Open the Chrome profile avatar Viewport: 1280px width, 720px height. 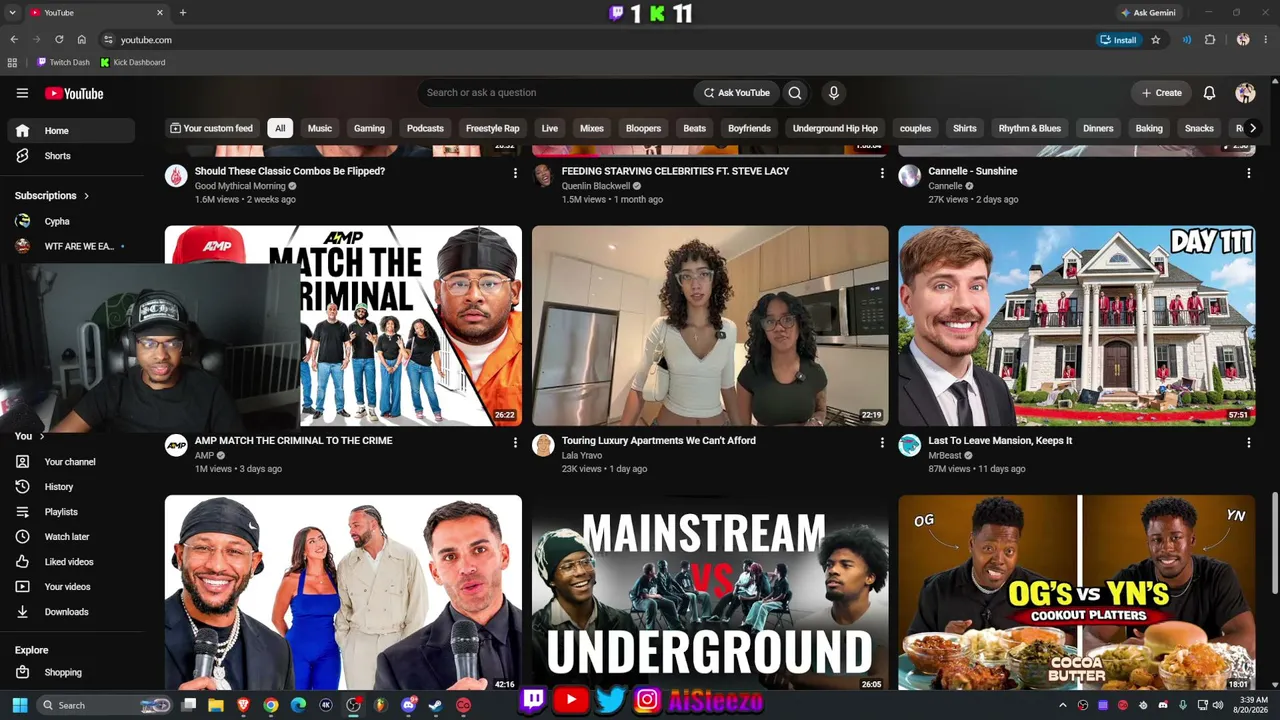(x=1243, y=40)
